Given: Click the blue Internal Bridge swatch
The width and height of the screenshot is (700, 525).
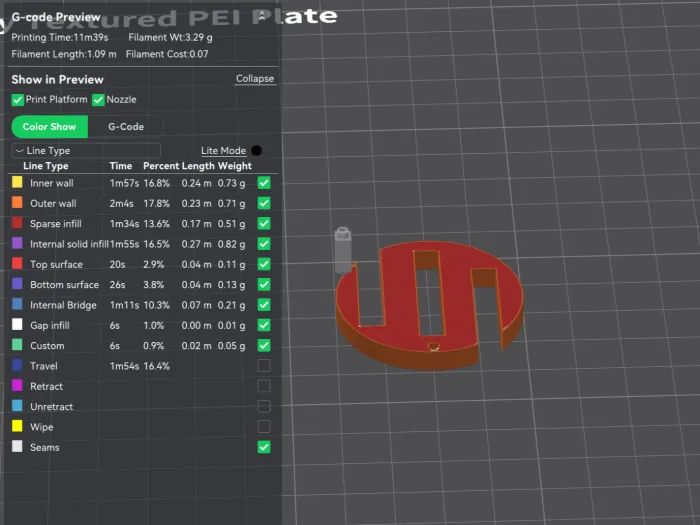Looking at the screenshot, I should click(17, 304).
